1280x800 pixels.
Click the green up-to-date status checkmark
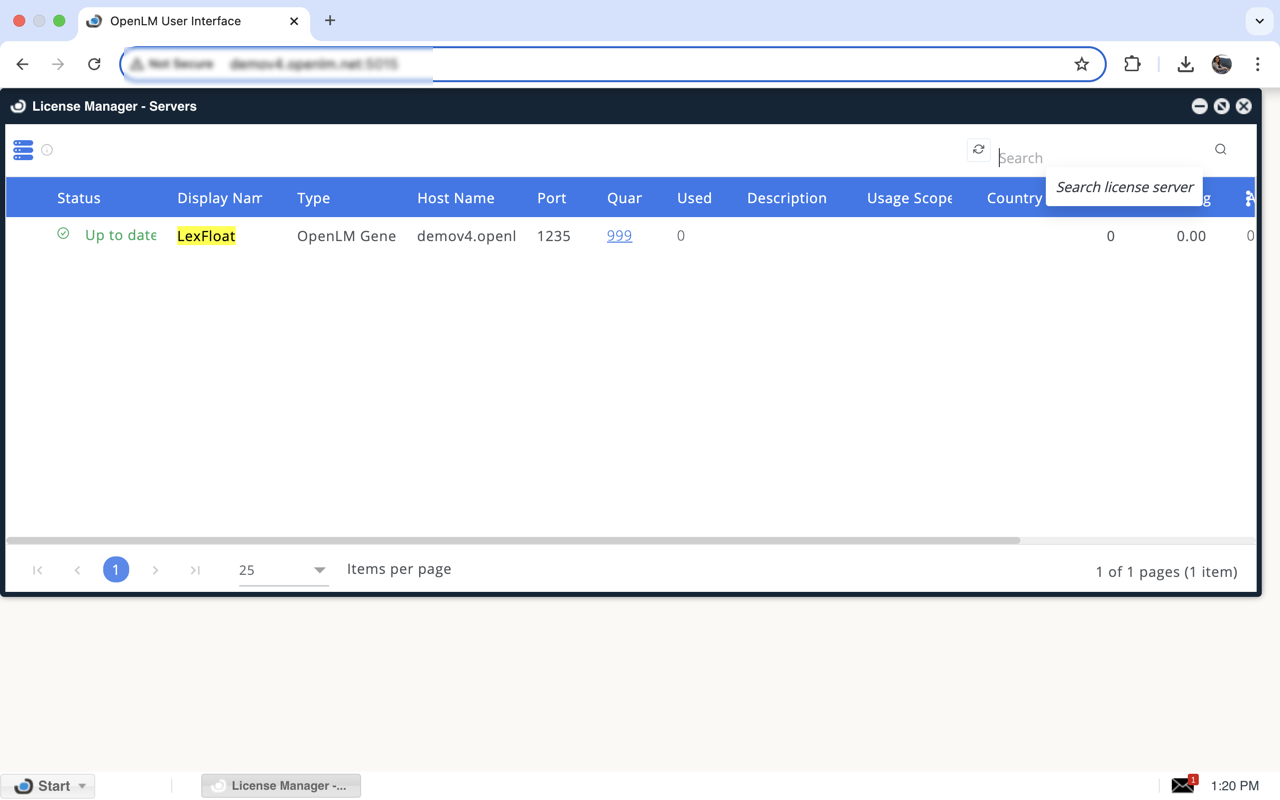63,234
